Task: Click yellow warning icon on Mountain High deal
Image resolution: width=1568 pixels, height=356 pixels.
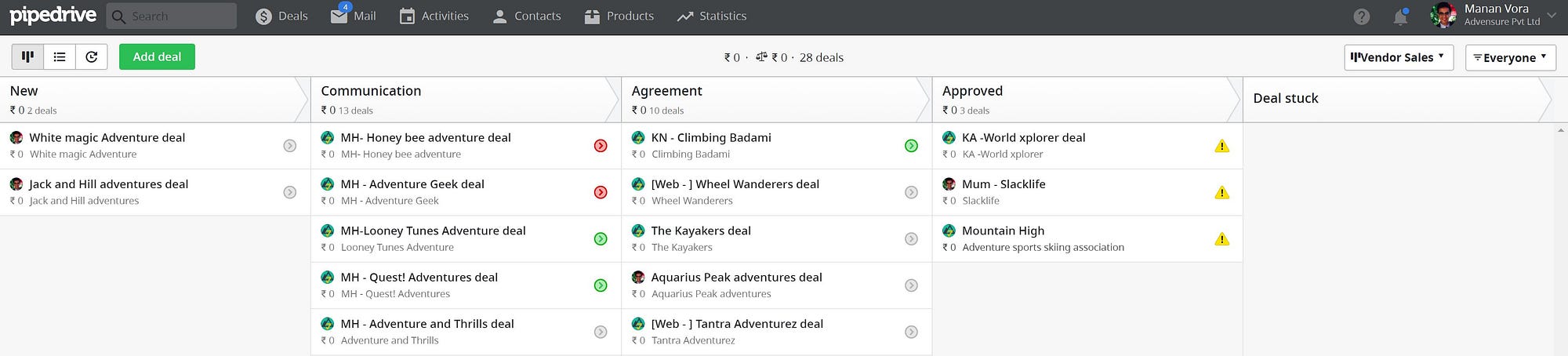Action: coord(1221,239)
